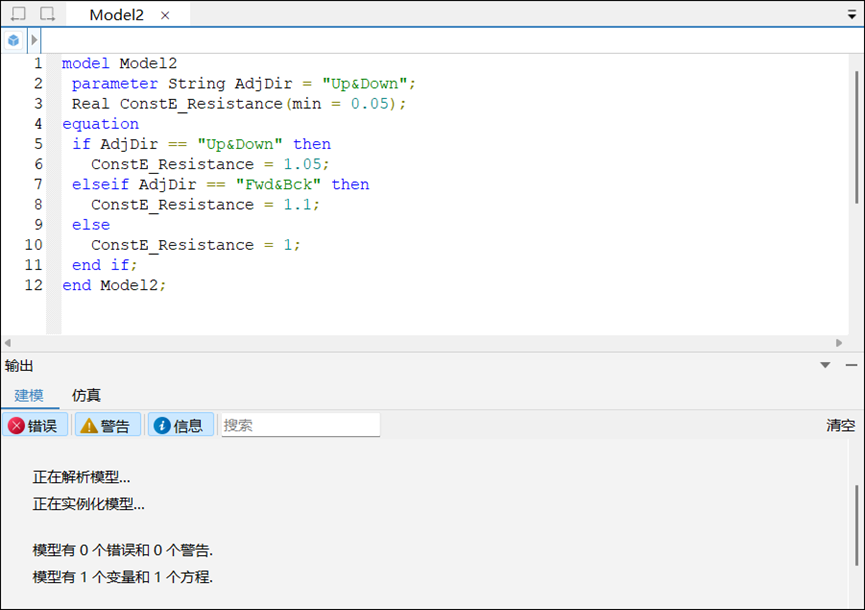Click 'parameter' keyword on line 2
The height and width of the screenshot is (610, 865).
pyautogui.click(x=115, y=84)
